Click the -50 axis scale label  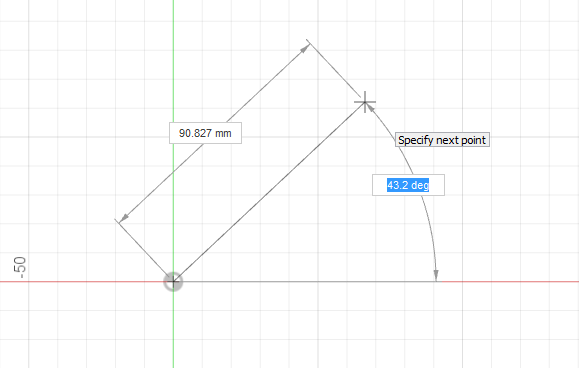[20, 267]
